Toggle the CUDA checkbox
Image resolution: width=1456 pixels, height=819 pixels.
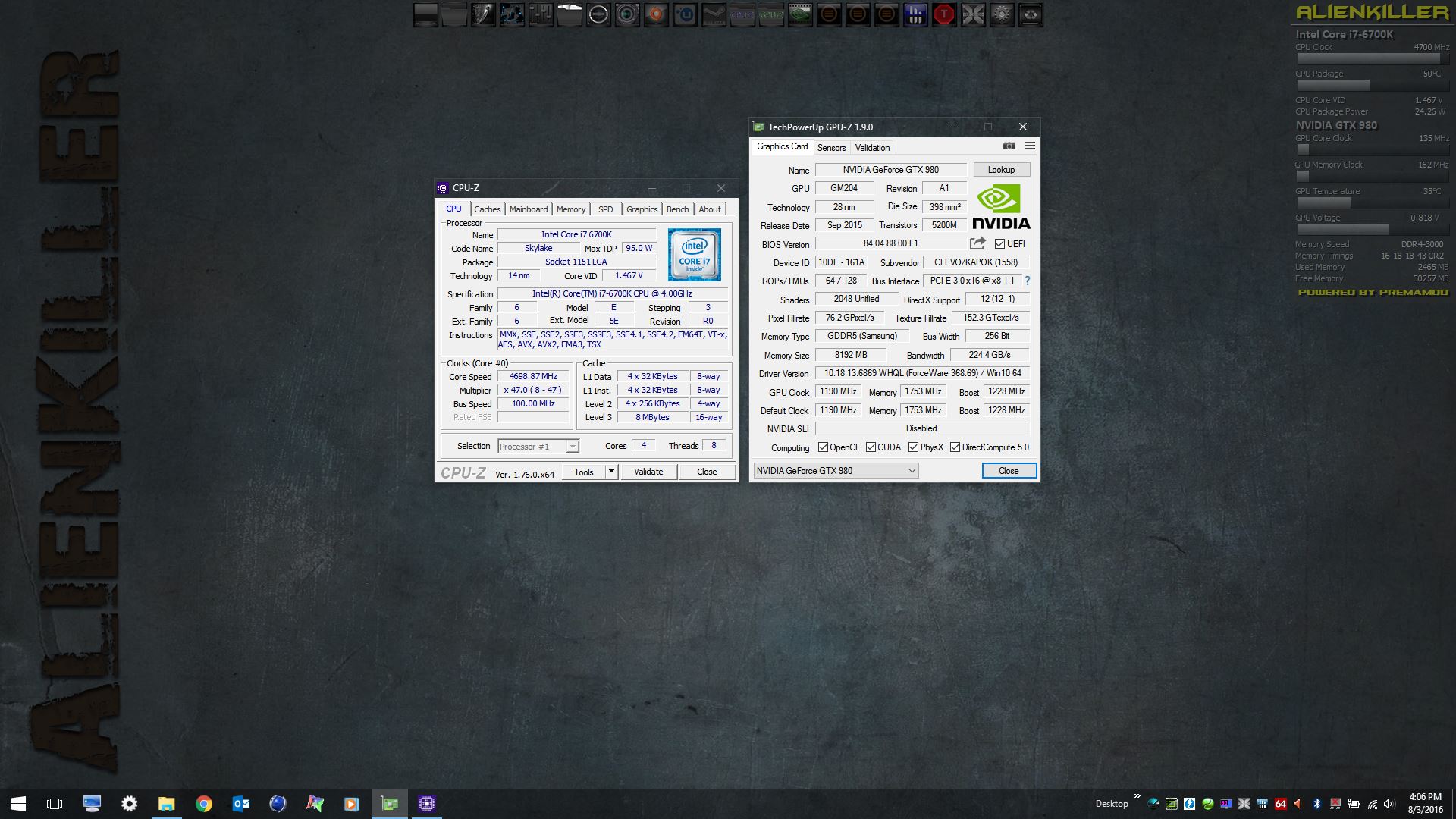pyautogui.click(x=871, y=447)
